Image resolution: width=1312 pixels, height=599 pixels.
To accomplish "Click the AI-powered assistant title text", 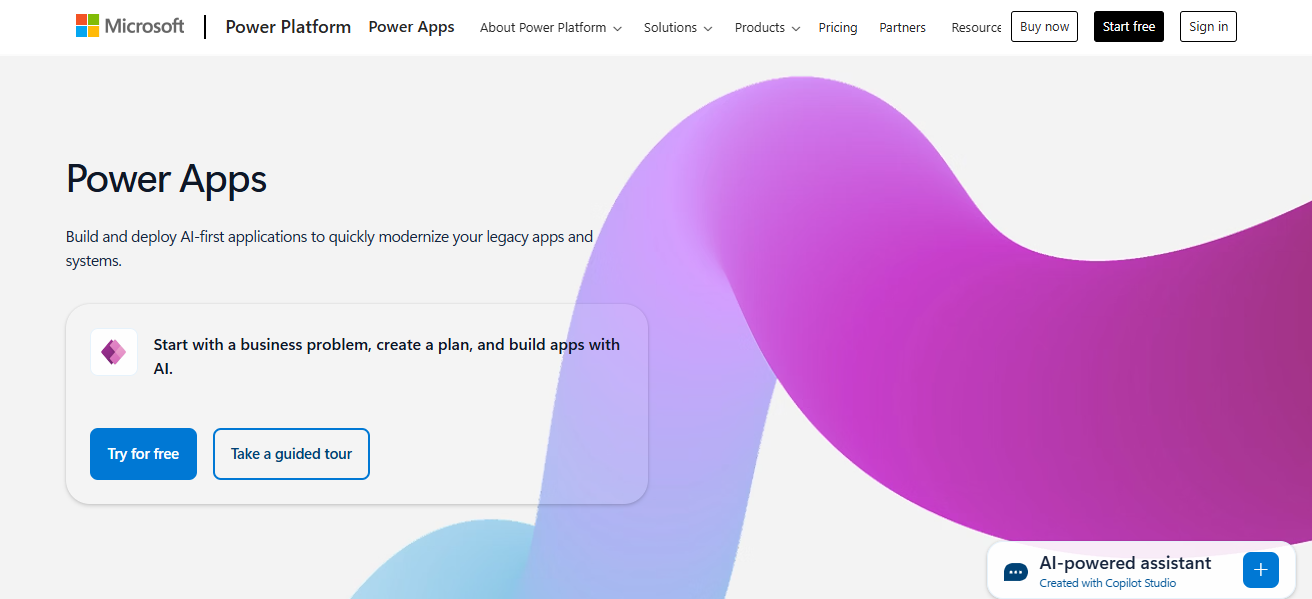I will click(1125, 563).
